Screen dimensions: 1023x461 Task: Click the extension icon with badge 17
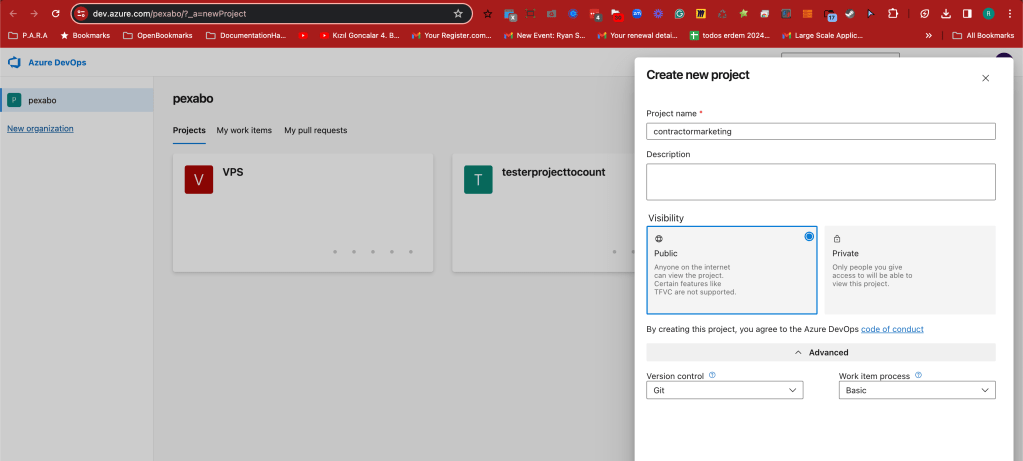point(829,14)
